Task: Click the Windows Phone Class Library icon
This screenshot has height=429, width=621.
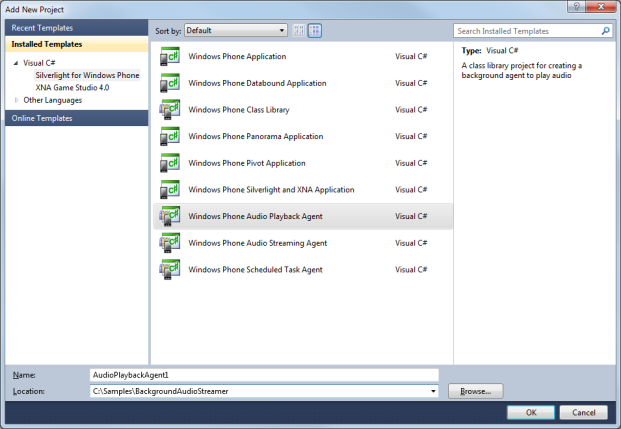Action: point(170,110)
